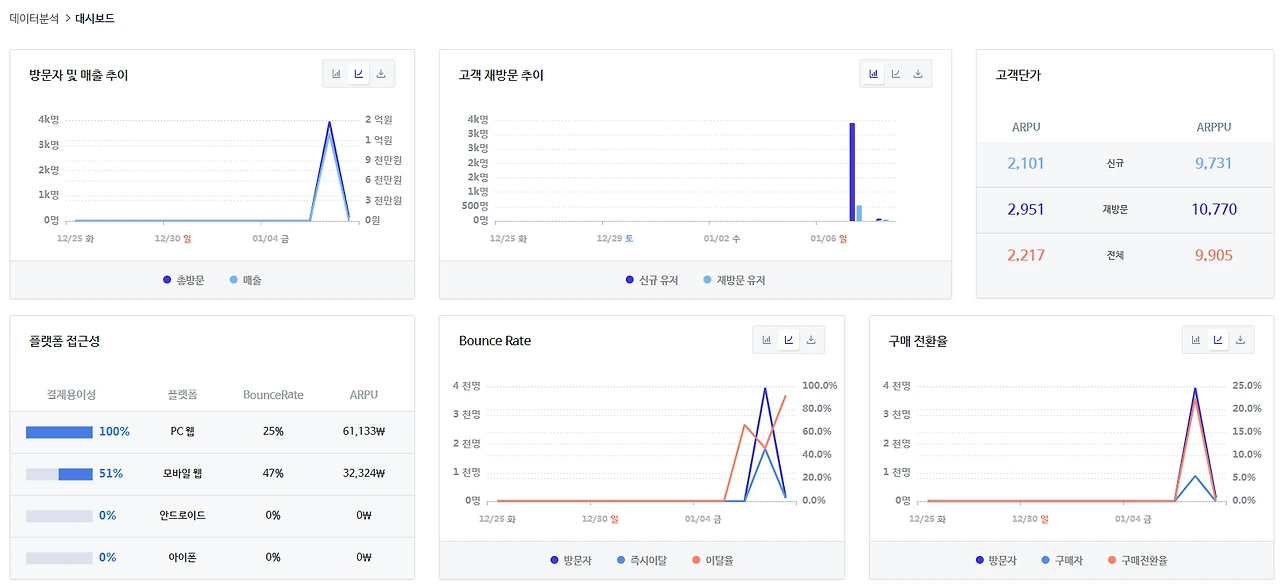Switch visitor and sales trend to bar chart
The image size is (1280, 586).
(337, 74)
